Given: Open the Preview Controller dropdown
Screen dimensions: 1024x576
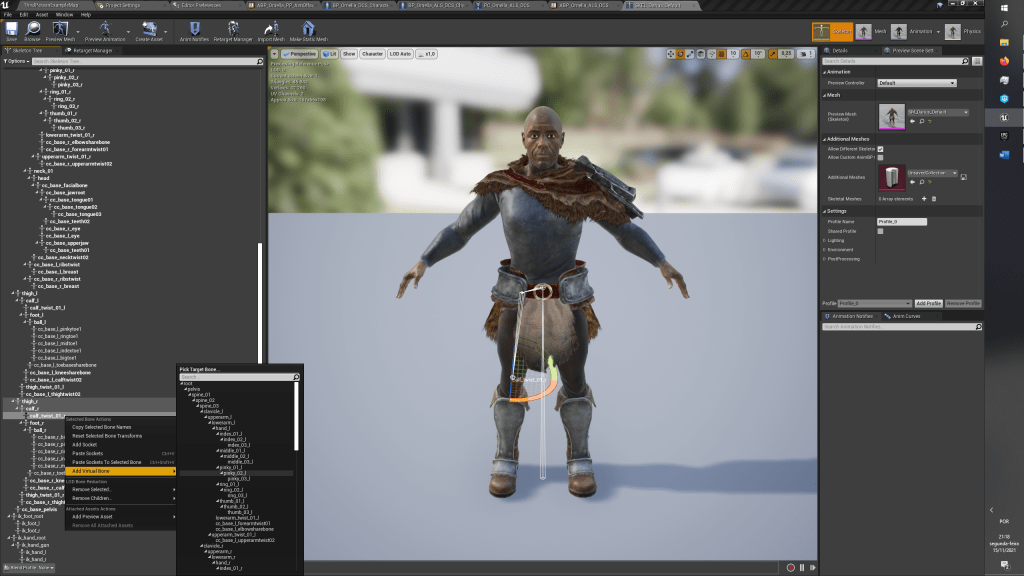Looking at the screenshot, I should [916, 83].
